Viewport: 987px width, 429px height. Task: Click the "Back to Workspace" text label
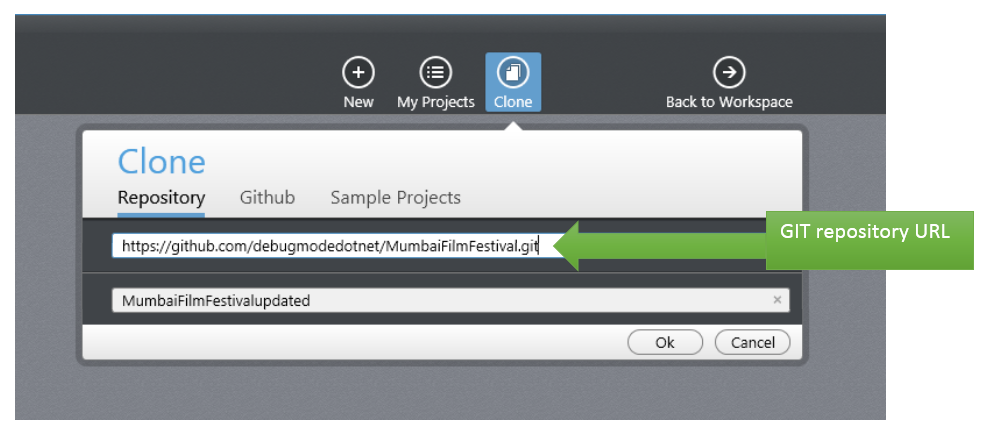point(729,102)
